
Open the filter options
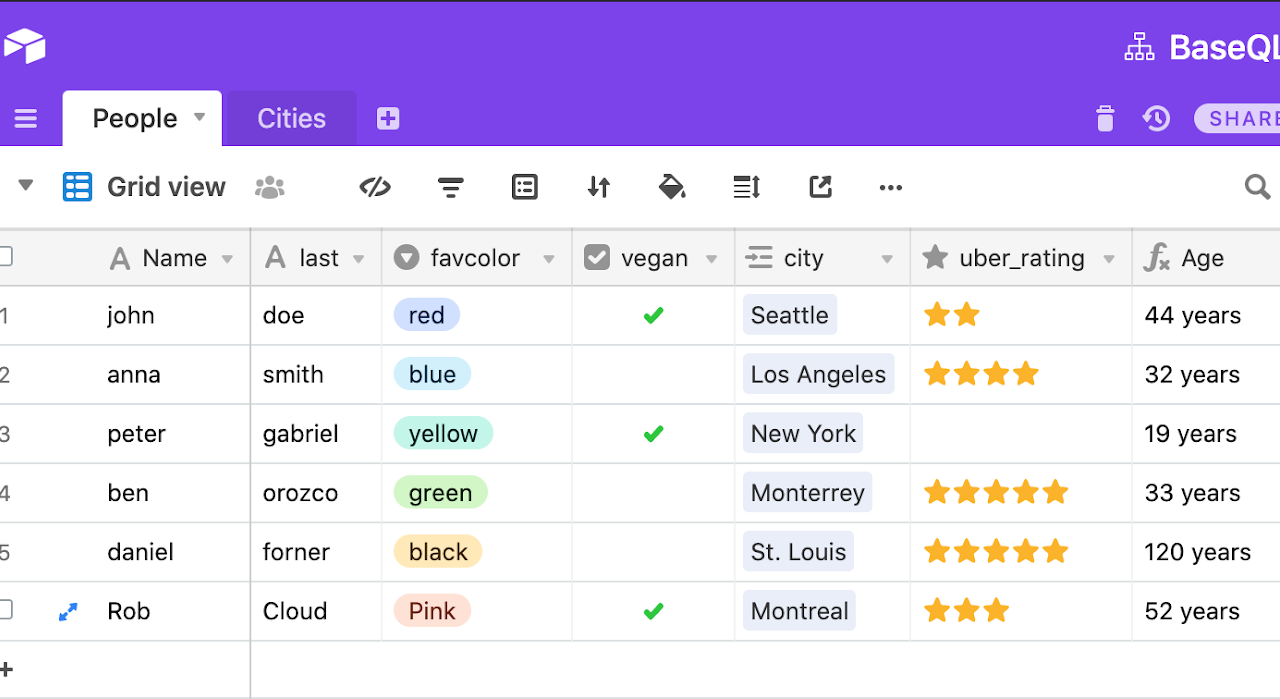click(x=450, y=186)
